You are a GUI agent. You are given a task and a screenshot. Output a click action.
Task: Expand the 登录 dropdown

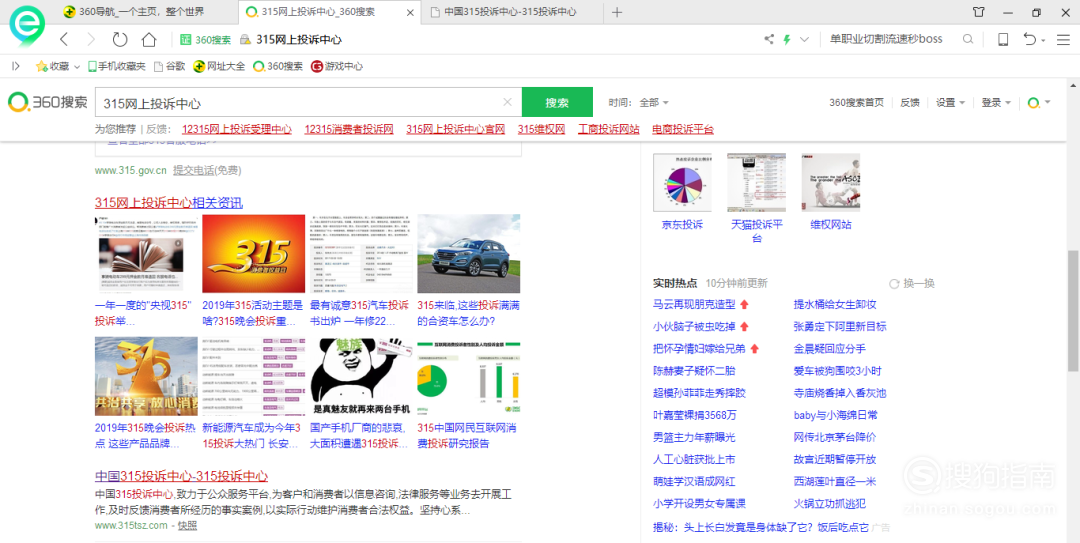tap(996, 102)
